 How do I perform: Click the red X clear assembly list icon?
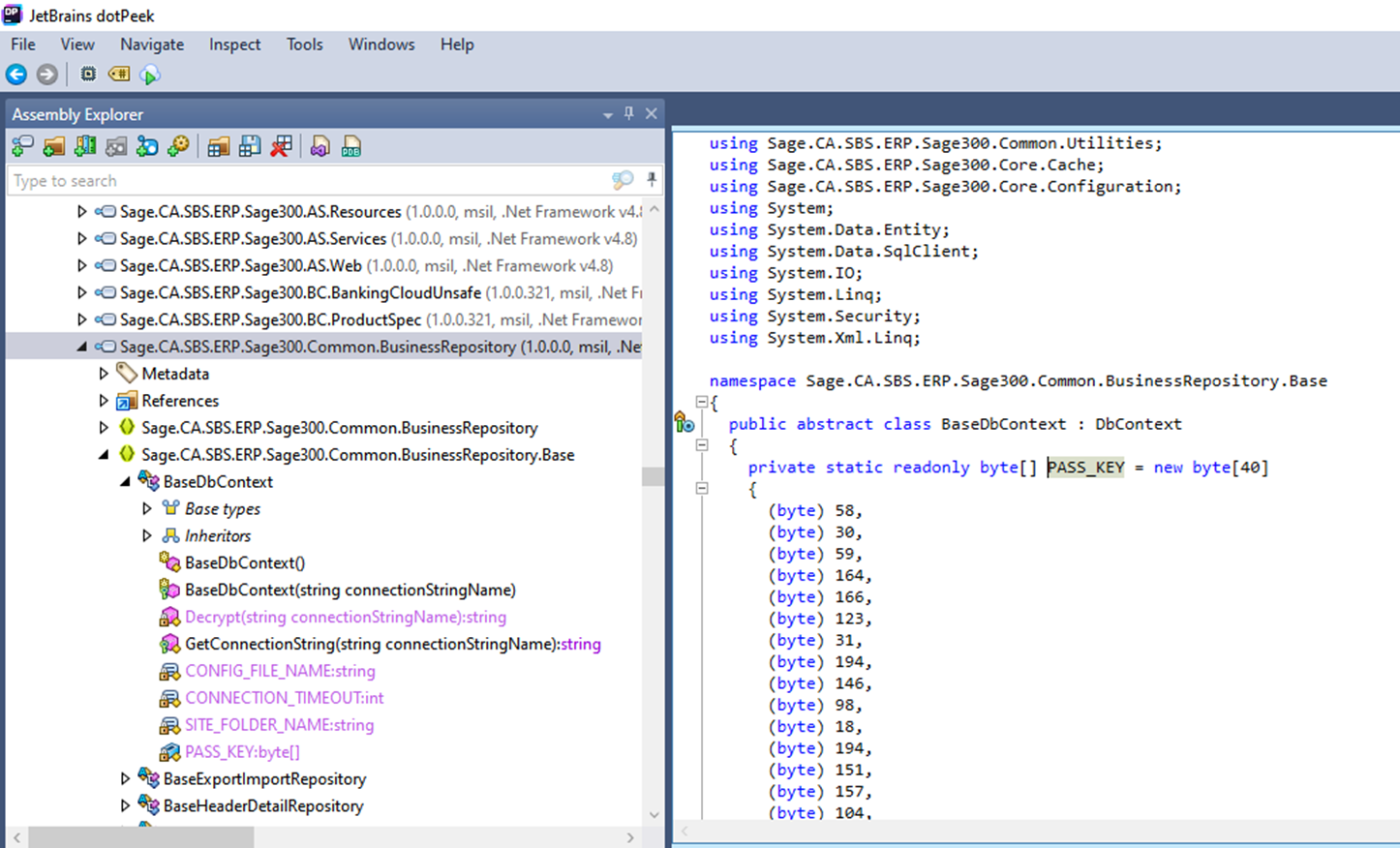pos(281,146)
